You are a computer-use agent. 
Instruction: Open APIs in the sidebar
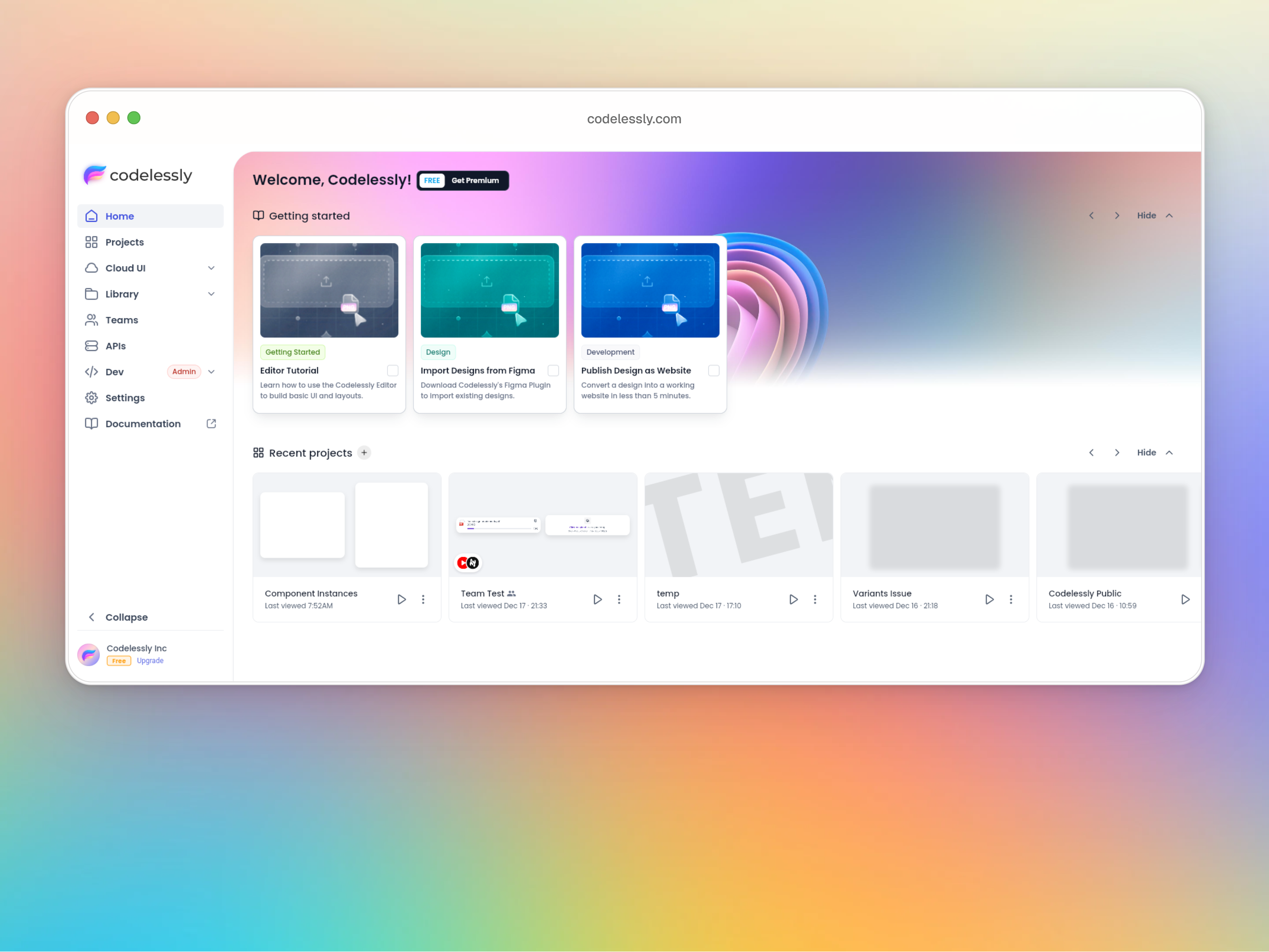150,346
